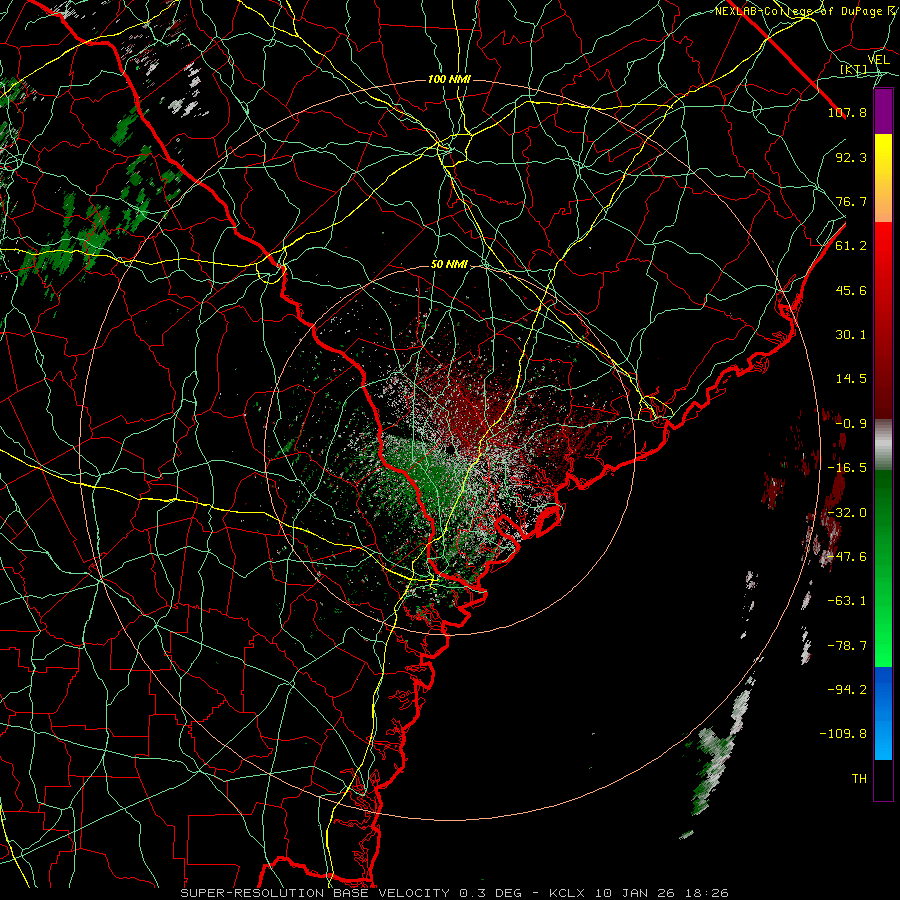Click the "TH" label on the scale
This screenshot has height=900, width=900.
(859, 779)
